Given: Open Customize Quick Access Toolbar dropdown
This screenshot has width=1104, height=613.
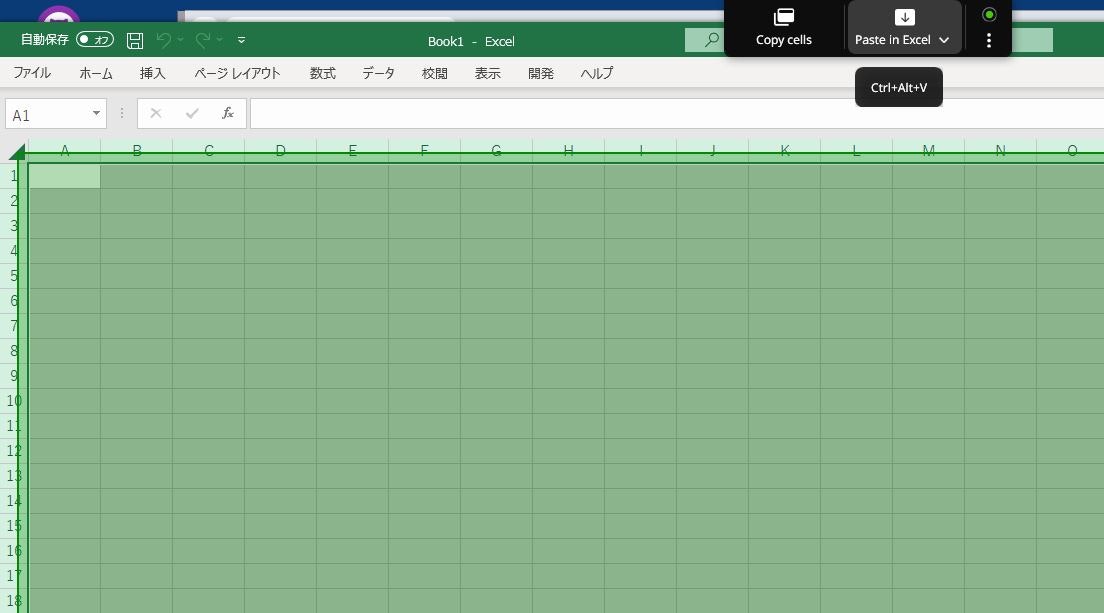Looking at the screenshot, I should pos(242,40).
